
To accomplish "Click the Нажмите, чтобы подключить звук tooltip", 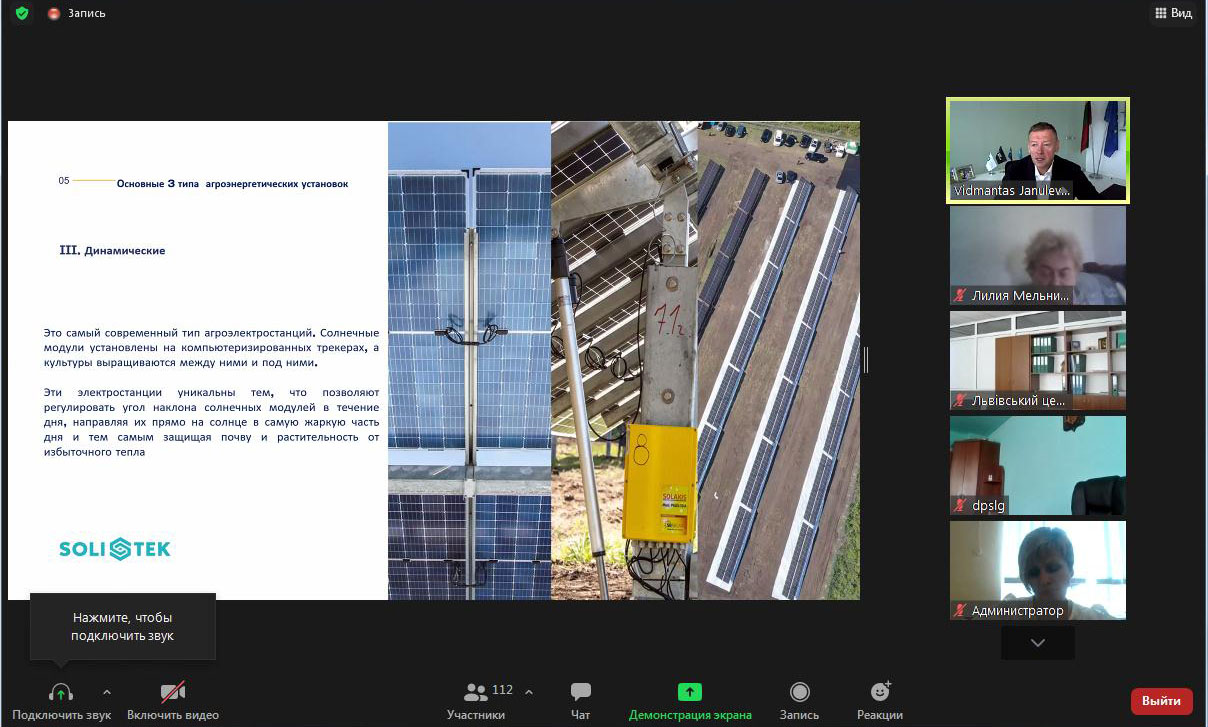I will (x=122, y=627).
